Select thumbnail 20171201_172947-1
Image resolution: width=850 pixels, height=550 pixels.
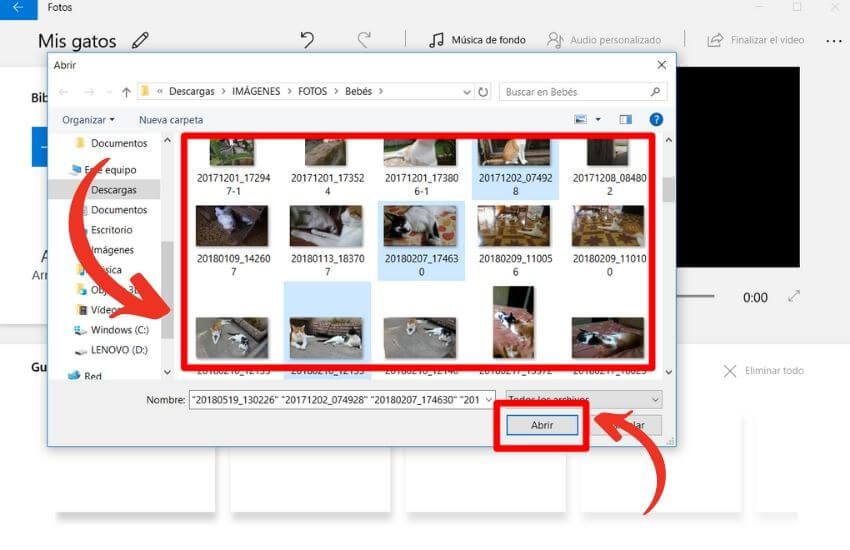coord(233,166)
